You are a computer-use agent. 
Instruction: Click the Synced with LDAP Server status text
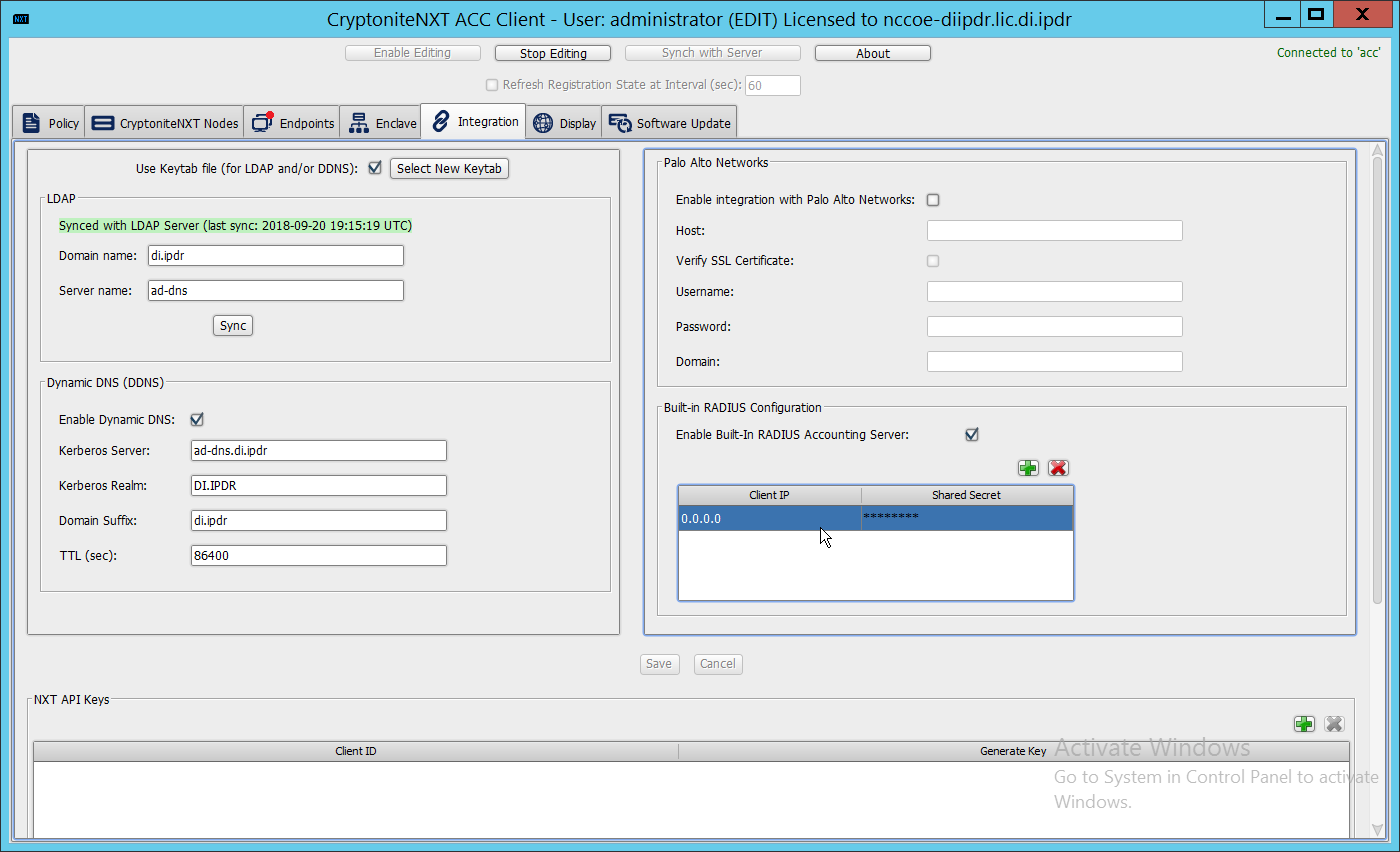point(235,226)
